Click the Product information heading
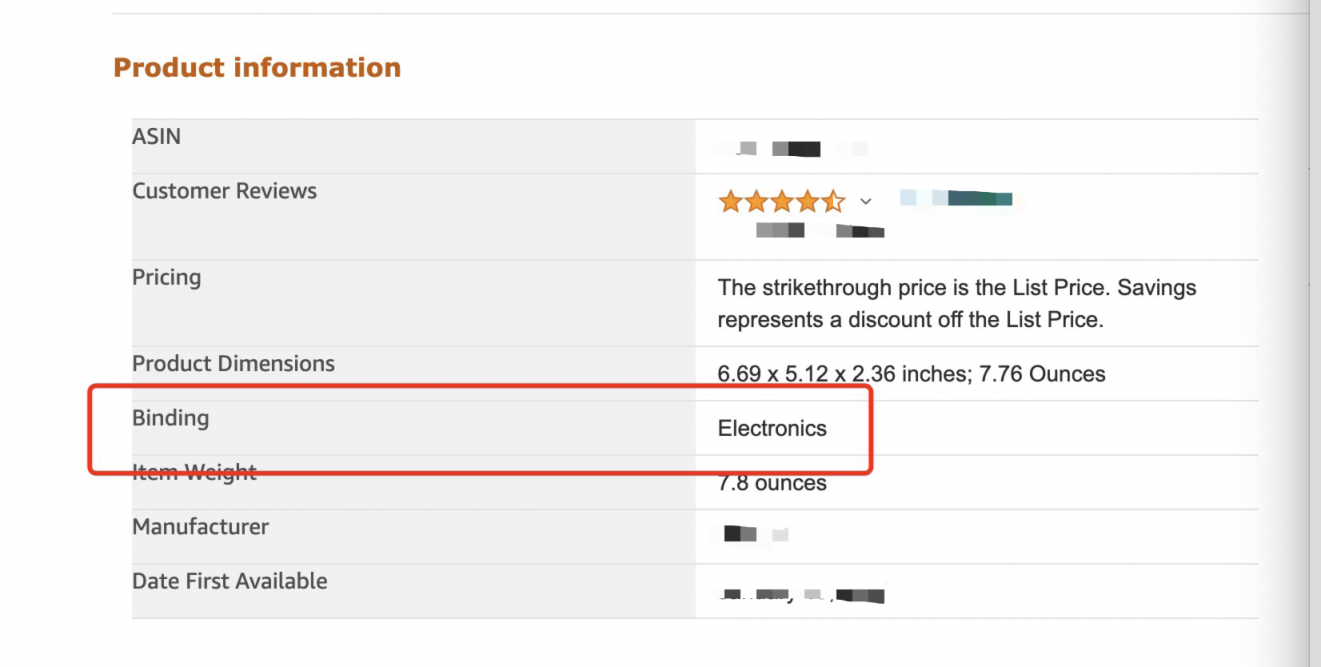 pyautogui.click(x=257, y=68)
